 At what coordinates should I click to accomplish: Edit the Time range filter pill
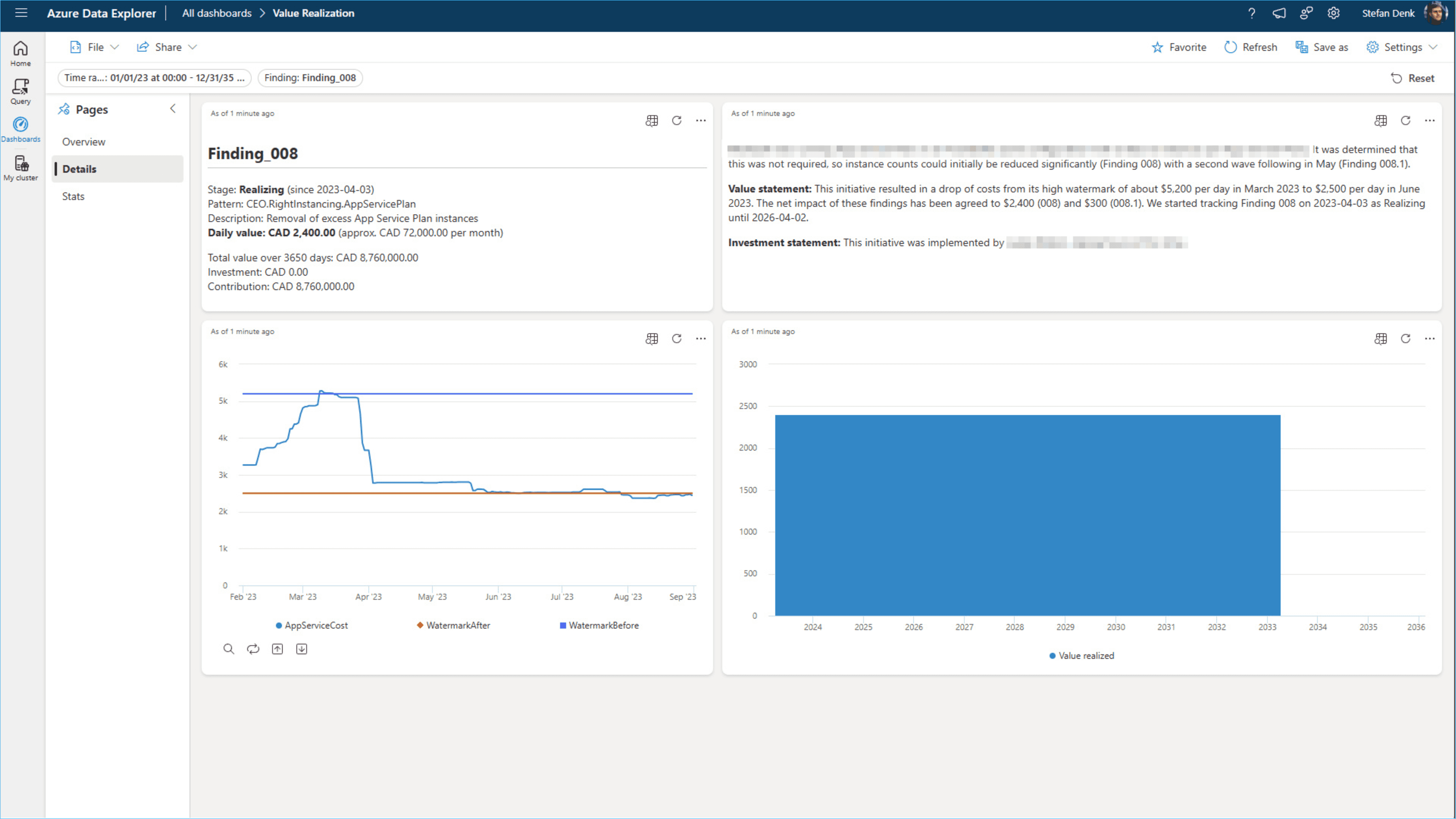154,78
